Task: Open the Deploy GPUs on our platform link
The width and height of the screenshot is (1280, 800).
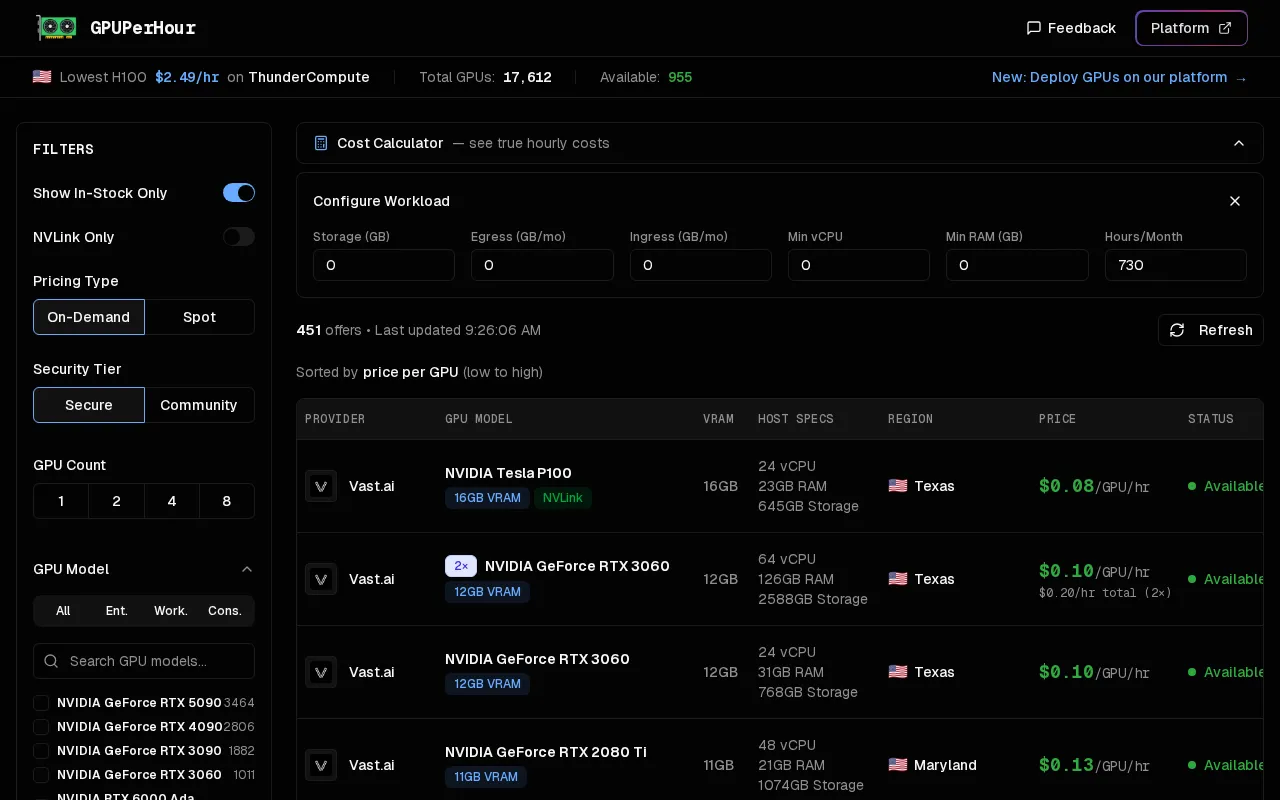Action: (x=1119, y=77)
